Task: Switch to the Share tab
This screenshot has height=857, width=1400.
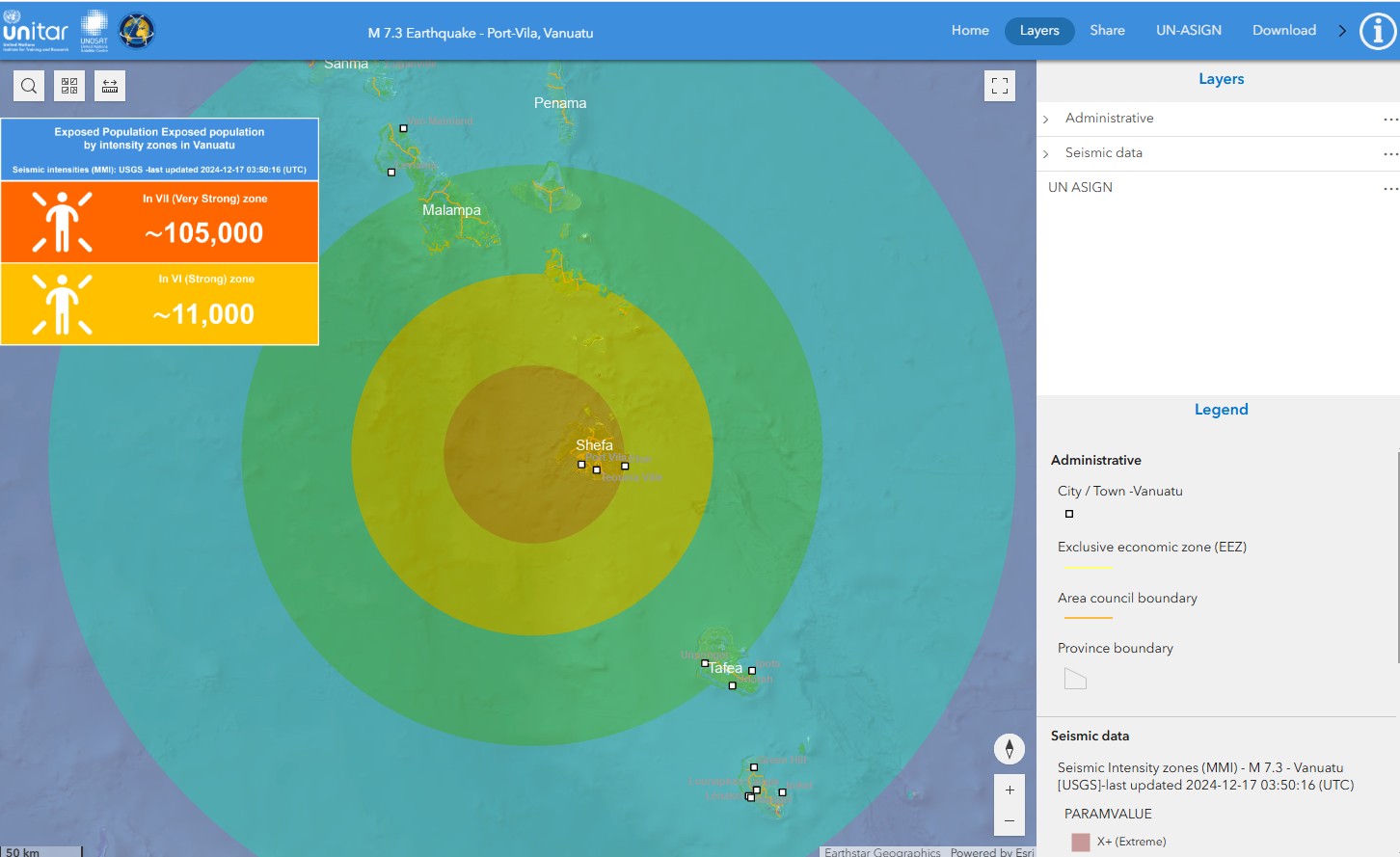Action: click(x=1107, y=31)
